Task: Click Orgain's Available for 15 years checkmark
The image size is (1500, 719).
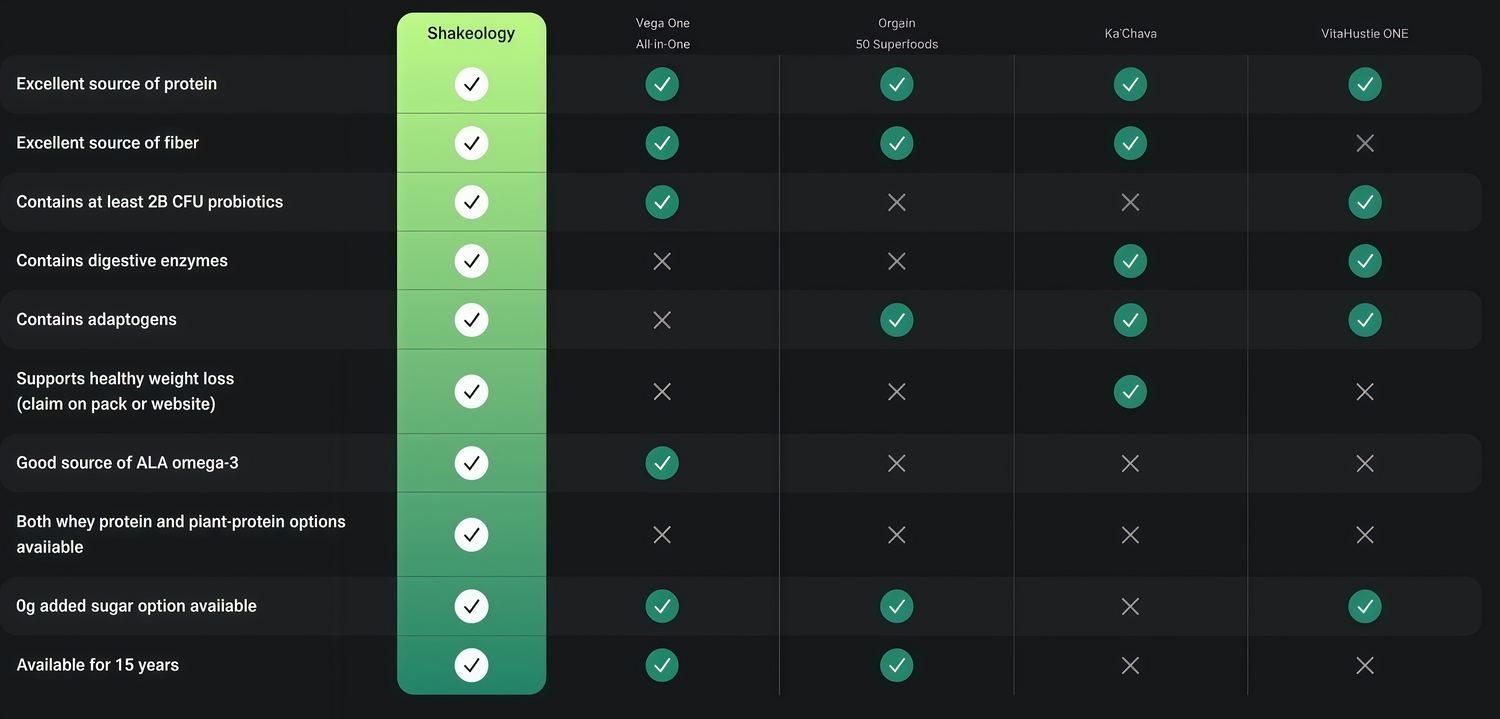Action: pyautogui.click(x=897, y=665)
